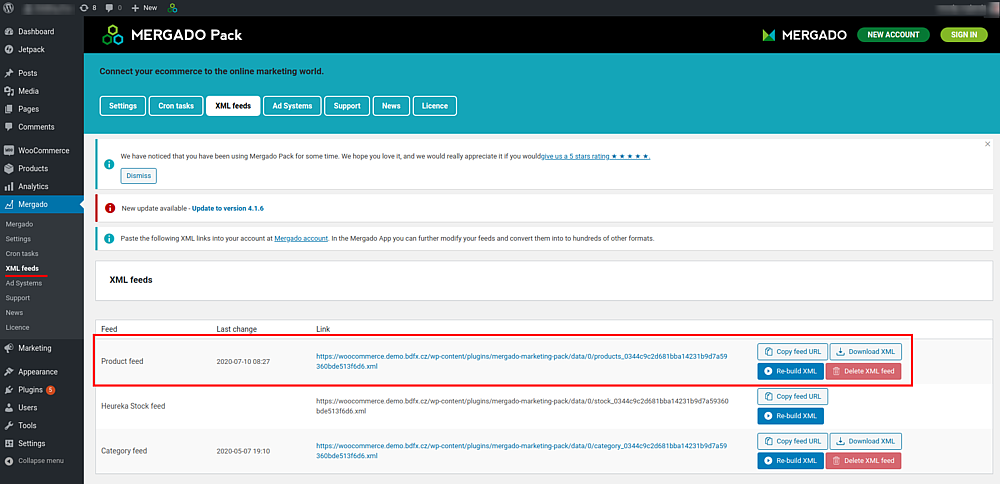Open the Media sidebar item
The width and height of the screenshot is (1000, 484).
tap(41, 91)
